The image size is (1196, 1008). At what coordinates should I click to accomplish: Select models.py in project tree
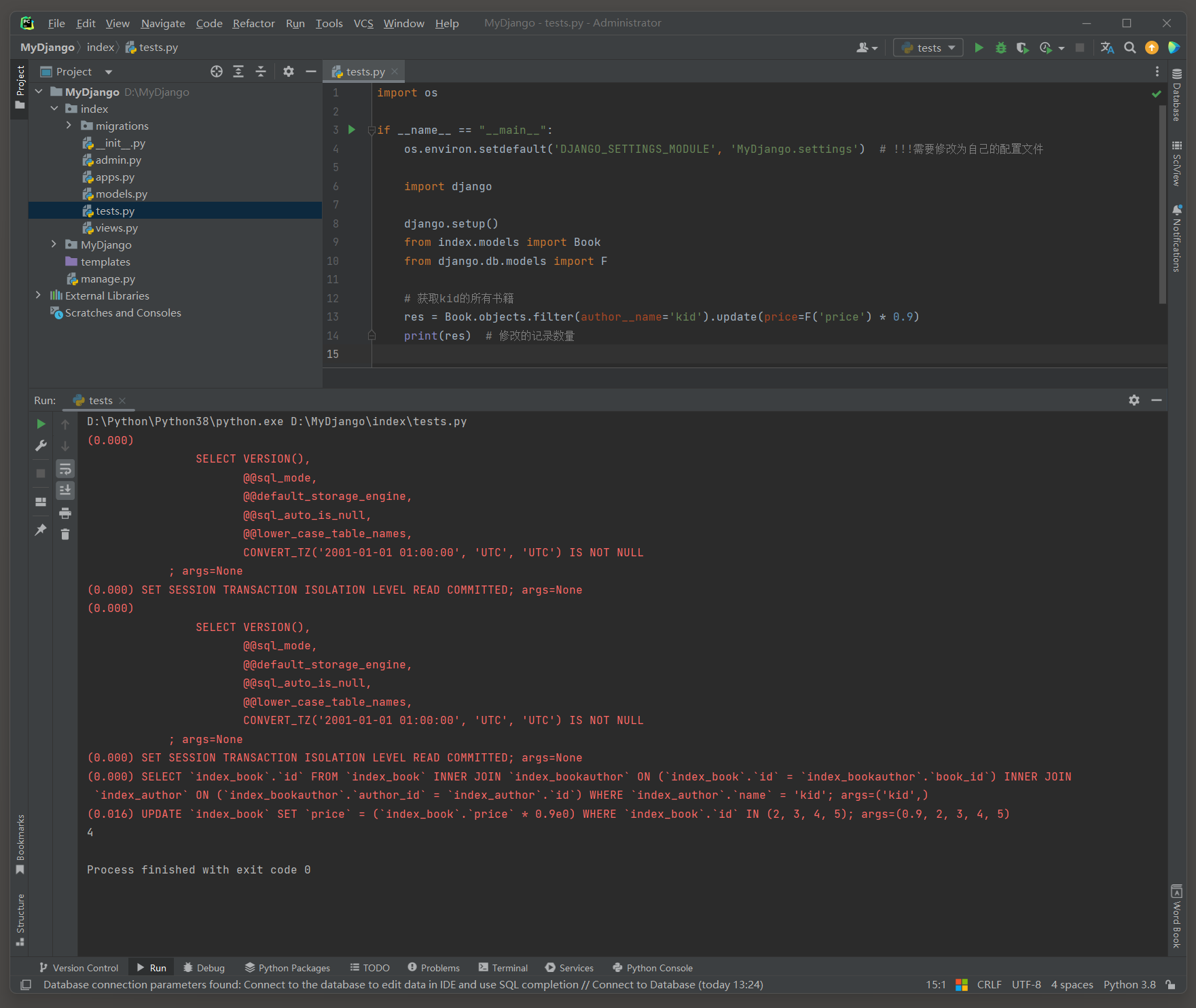pos(122,194)
